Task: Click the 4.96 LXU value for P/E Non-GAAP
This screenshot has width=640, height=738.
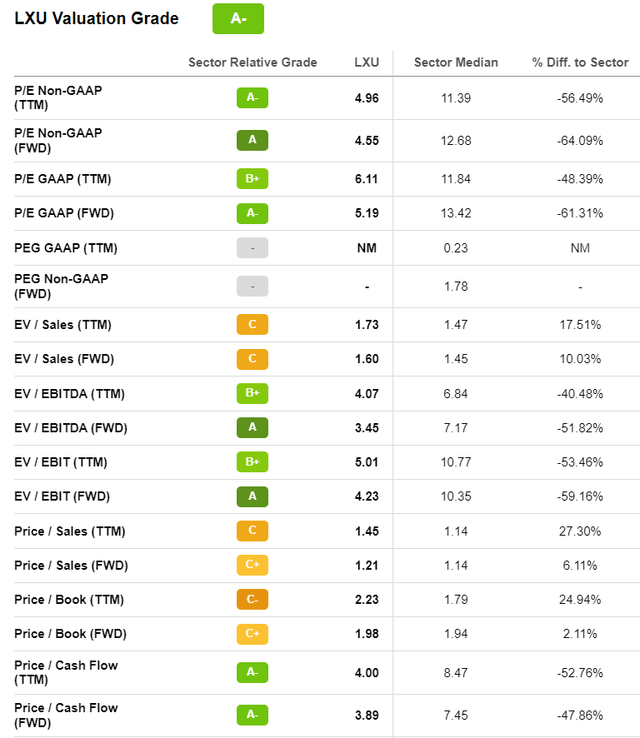Action: tap(367, 98)
